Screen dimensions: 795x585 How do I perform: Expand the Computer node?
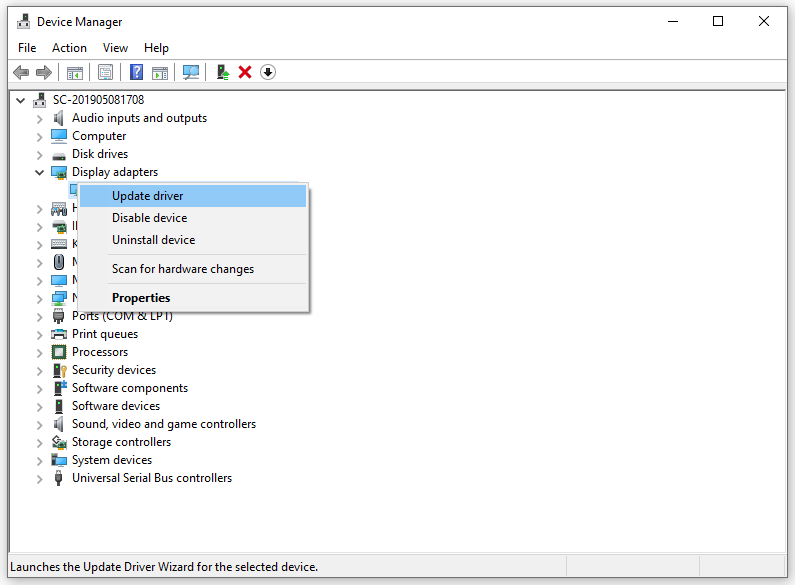coord(40,137)
